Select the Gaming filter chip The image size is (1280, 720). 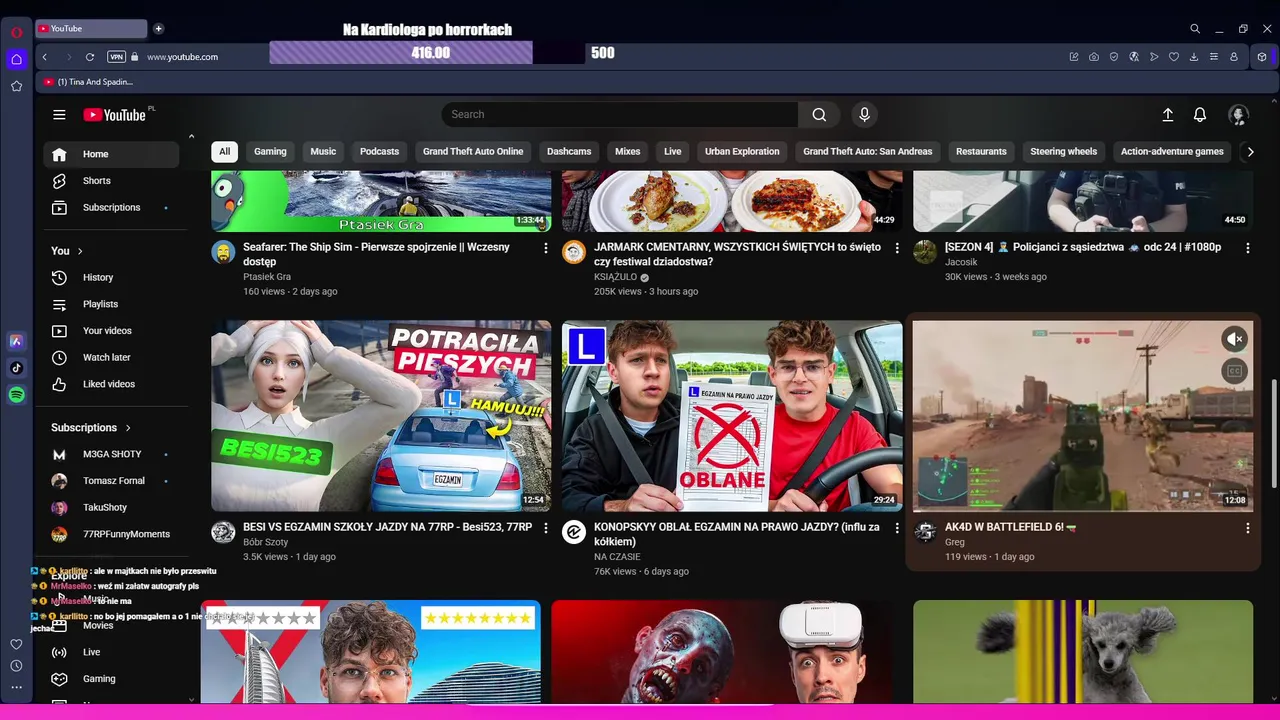(270, 152)
